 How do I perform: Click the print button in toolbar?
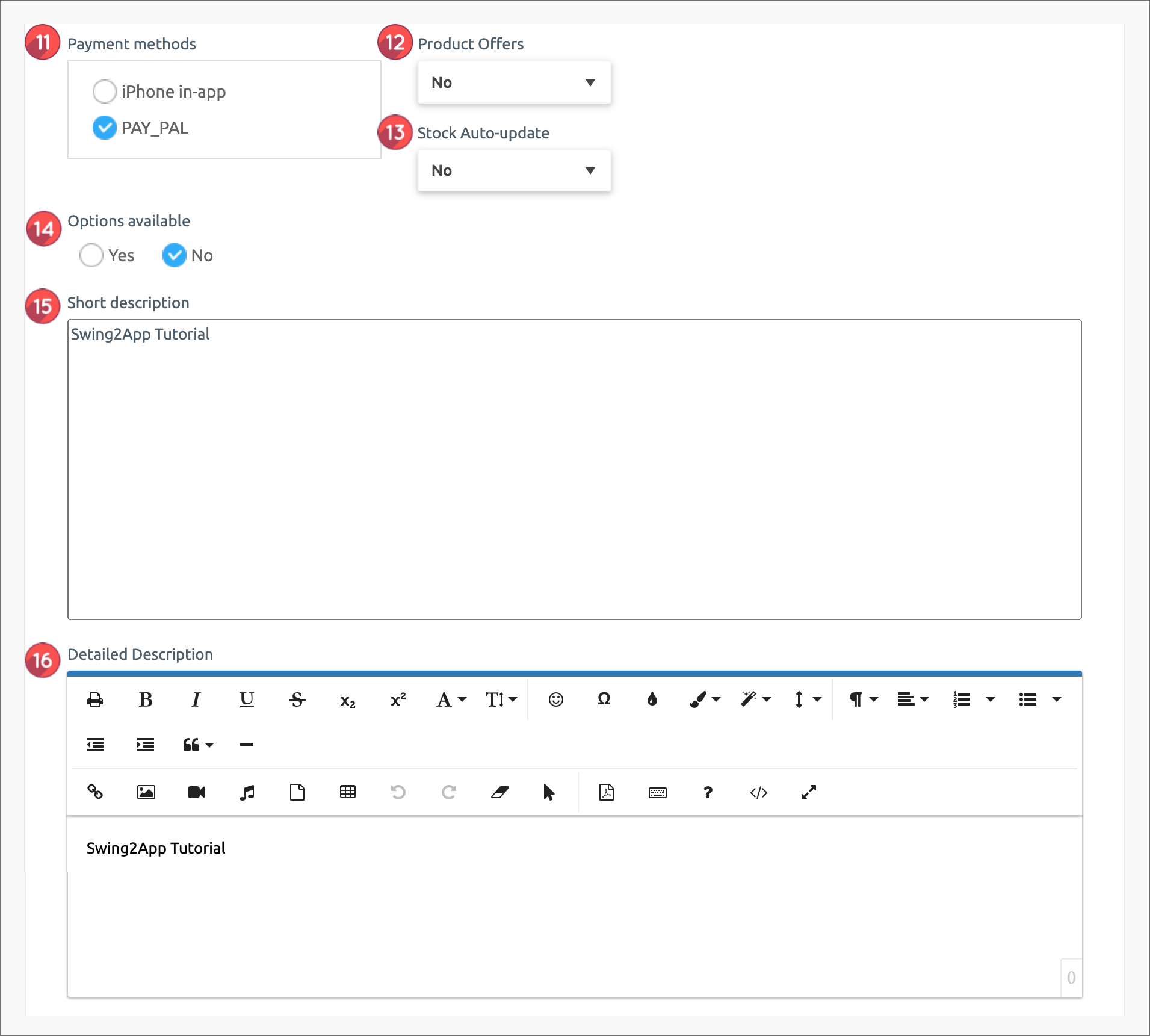pos(95,699)
